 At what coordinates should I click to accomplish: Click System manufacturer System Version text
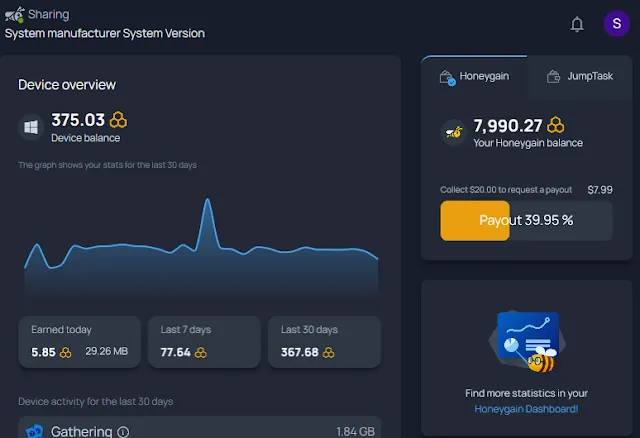click(x=105, y=33)
